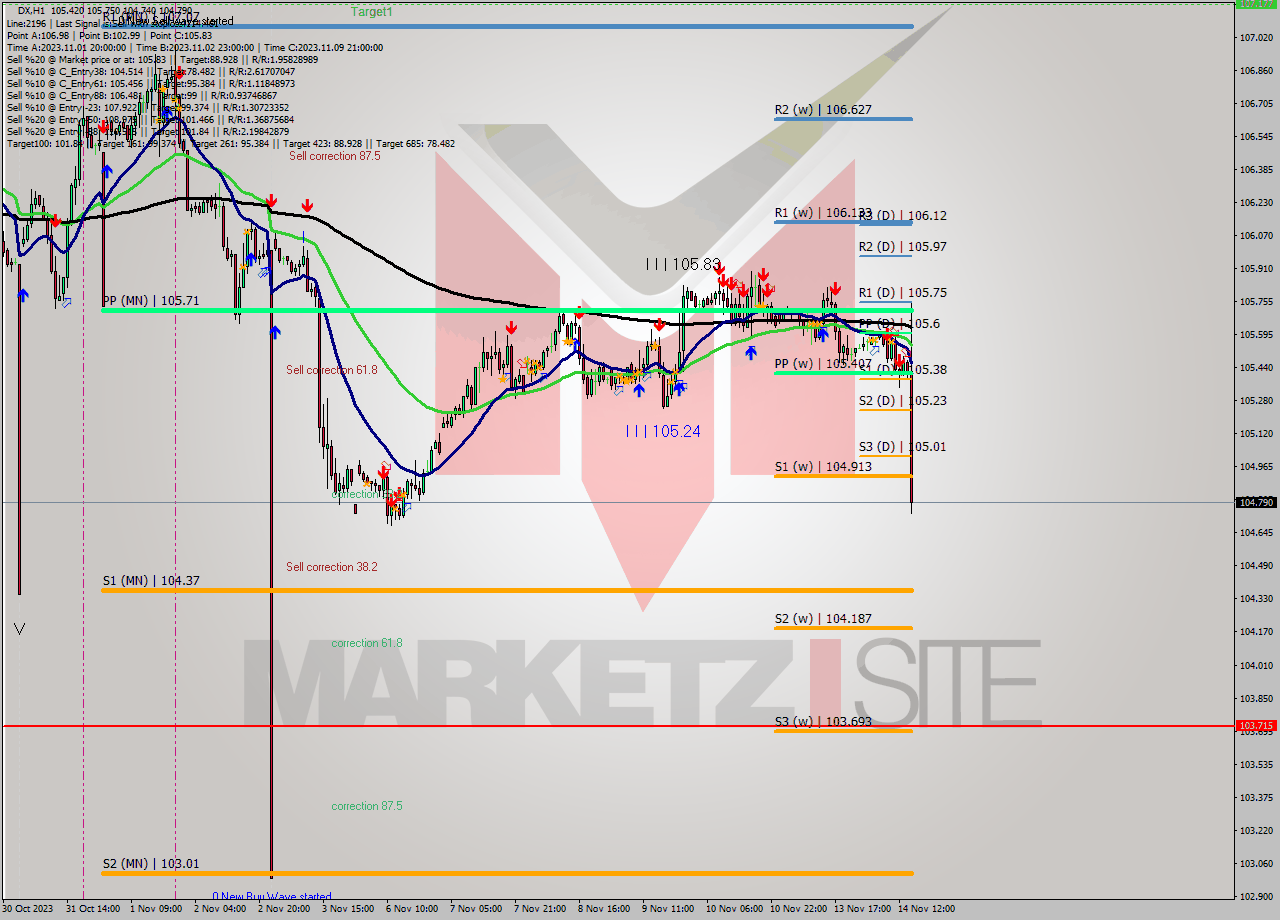Click the '8 Nov 16:00' time label
Image resolution: width=1280 pixels, height=920 pixels.
(604, 909)
